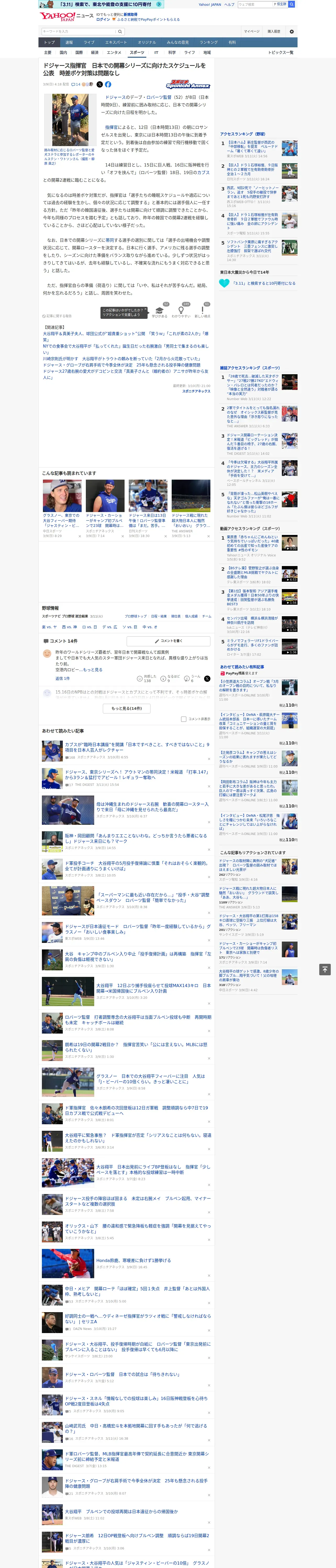Click 返信 1件 under the first comment
The height and width of the screenshot is (1568, 336).
[62, 678]
